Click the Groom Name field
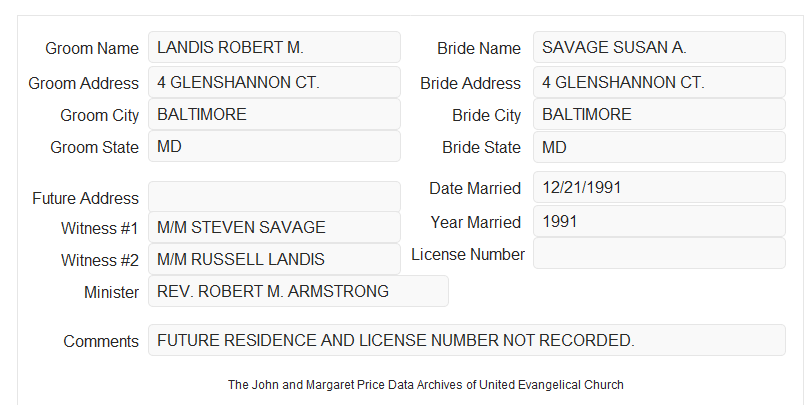The width and height of the screenshot is (805, 405). pos(274,47)
